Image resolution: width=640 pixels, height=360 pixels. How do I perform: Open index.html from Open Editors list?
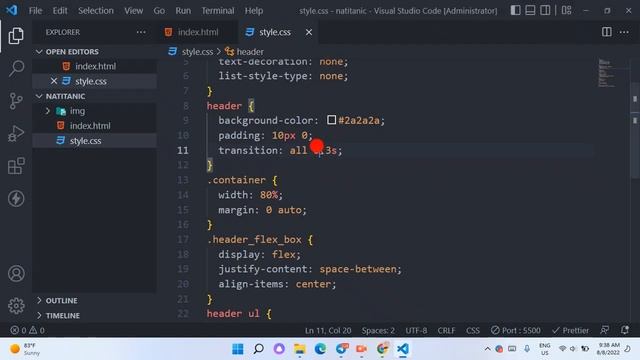(95, 66)
